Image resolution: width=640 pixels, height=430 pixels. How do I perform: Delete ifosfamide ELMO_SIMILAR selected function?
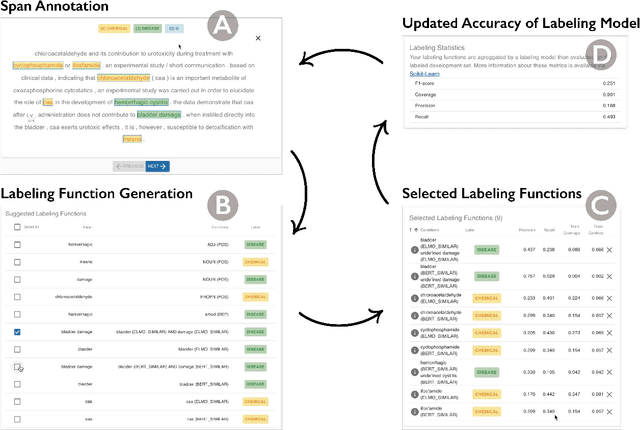point(609,394)
